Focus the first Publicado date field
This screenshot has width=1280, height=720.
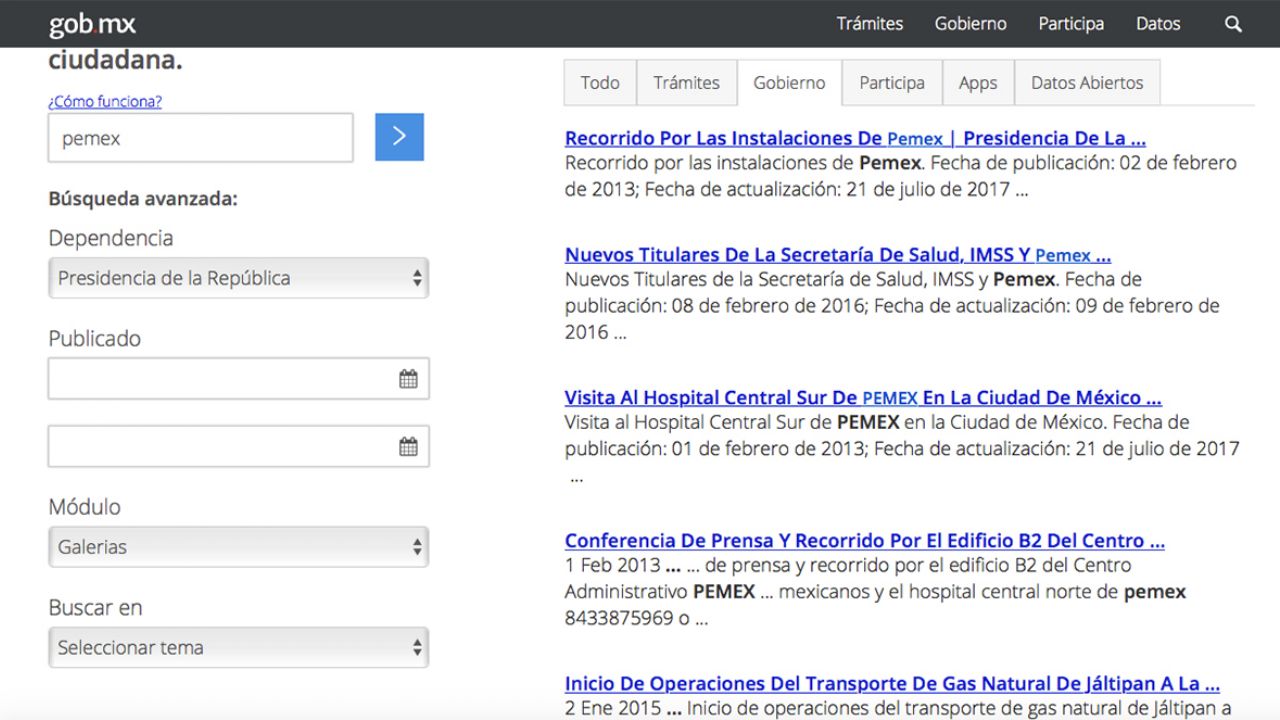[x=238, y=379]
